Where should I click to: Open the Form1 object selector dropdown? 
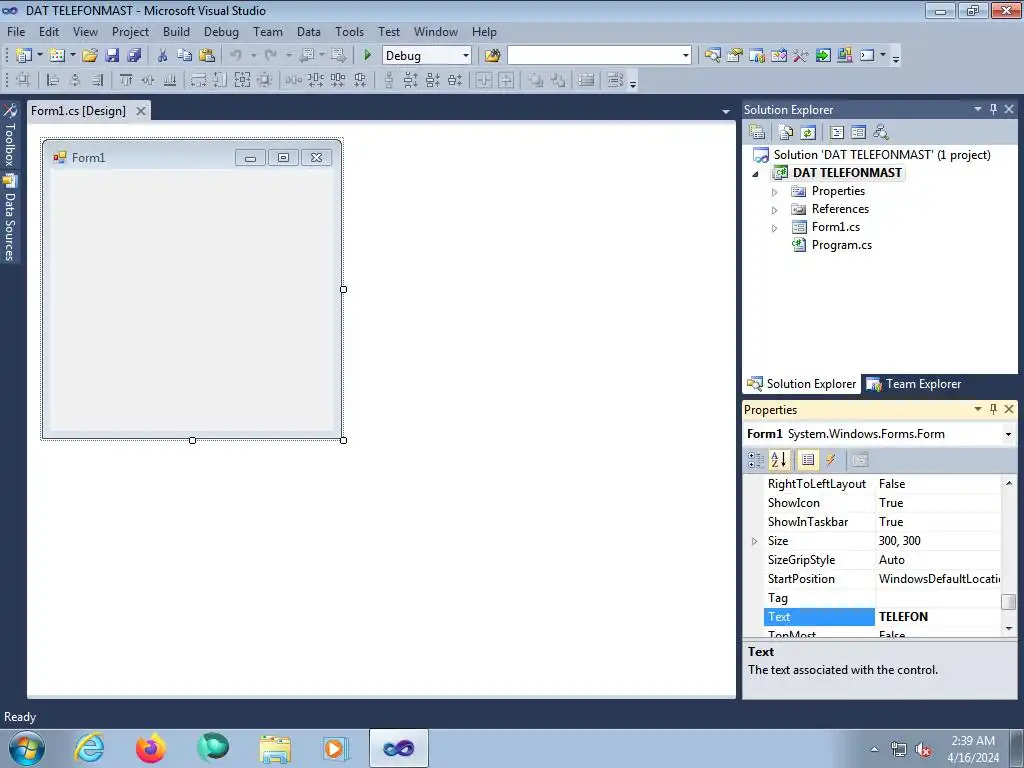[1008, 434]
